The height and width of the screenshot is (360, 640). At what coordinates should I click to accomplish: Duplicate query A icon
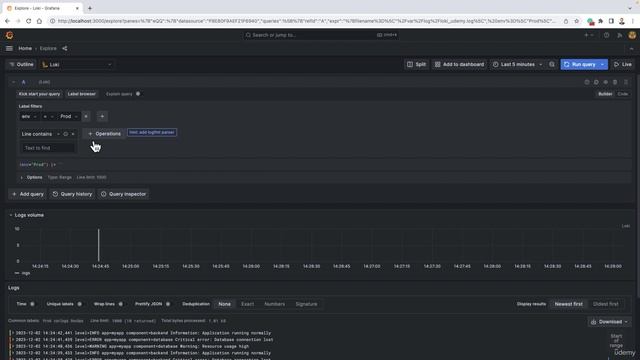pyautogui.click(x=596, y=82)
